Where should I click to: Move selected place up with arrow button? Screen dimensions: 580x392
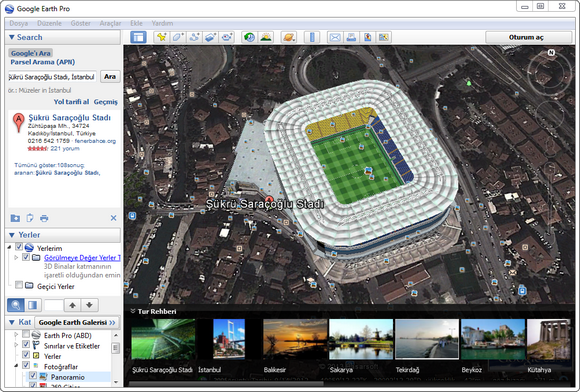pos(72,305)
